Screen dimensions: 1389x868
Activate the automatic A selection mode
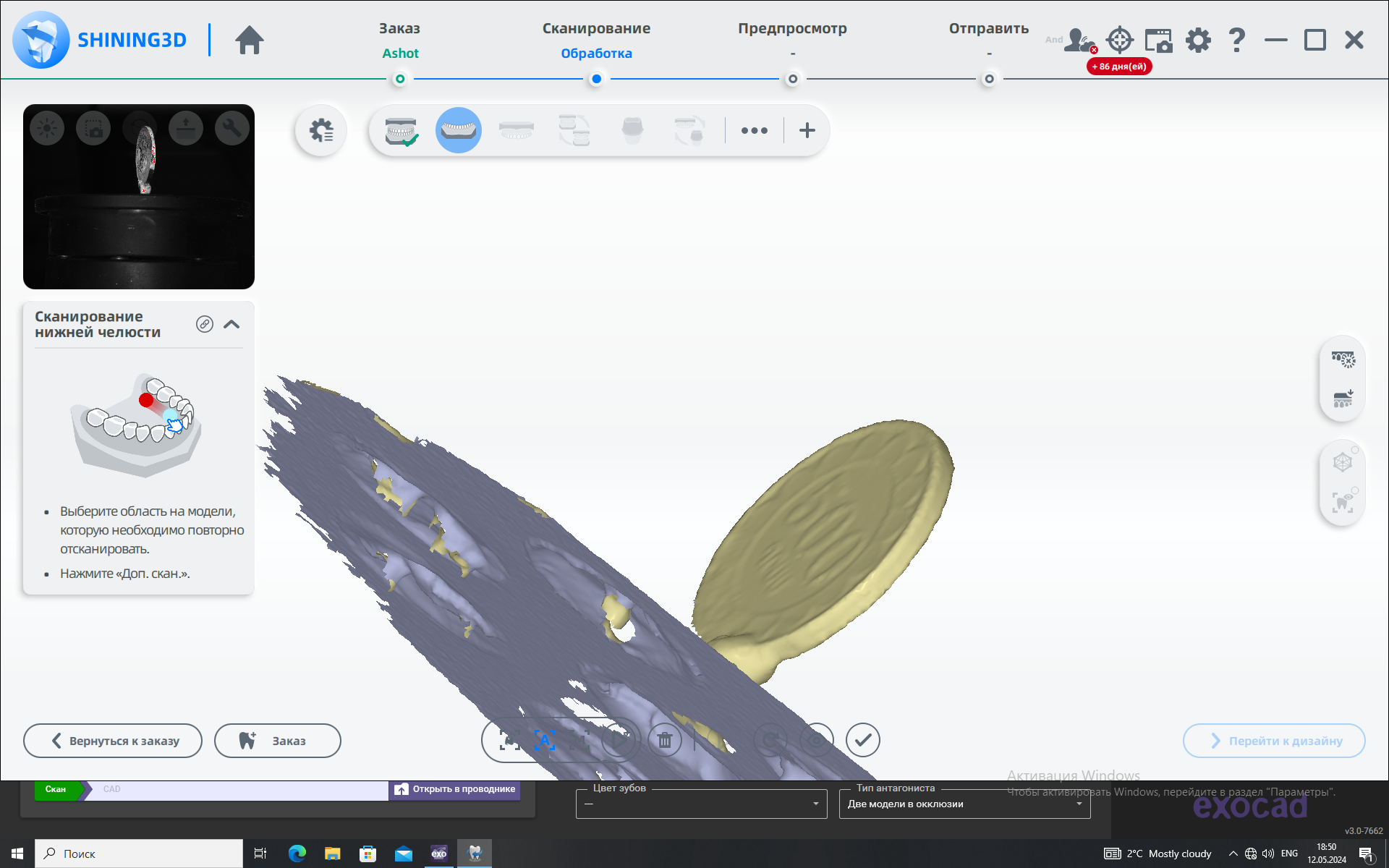[x=545, y=740]
